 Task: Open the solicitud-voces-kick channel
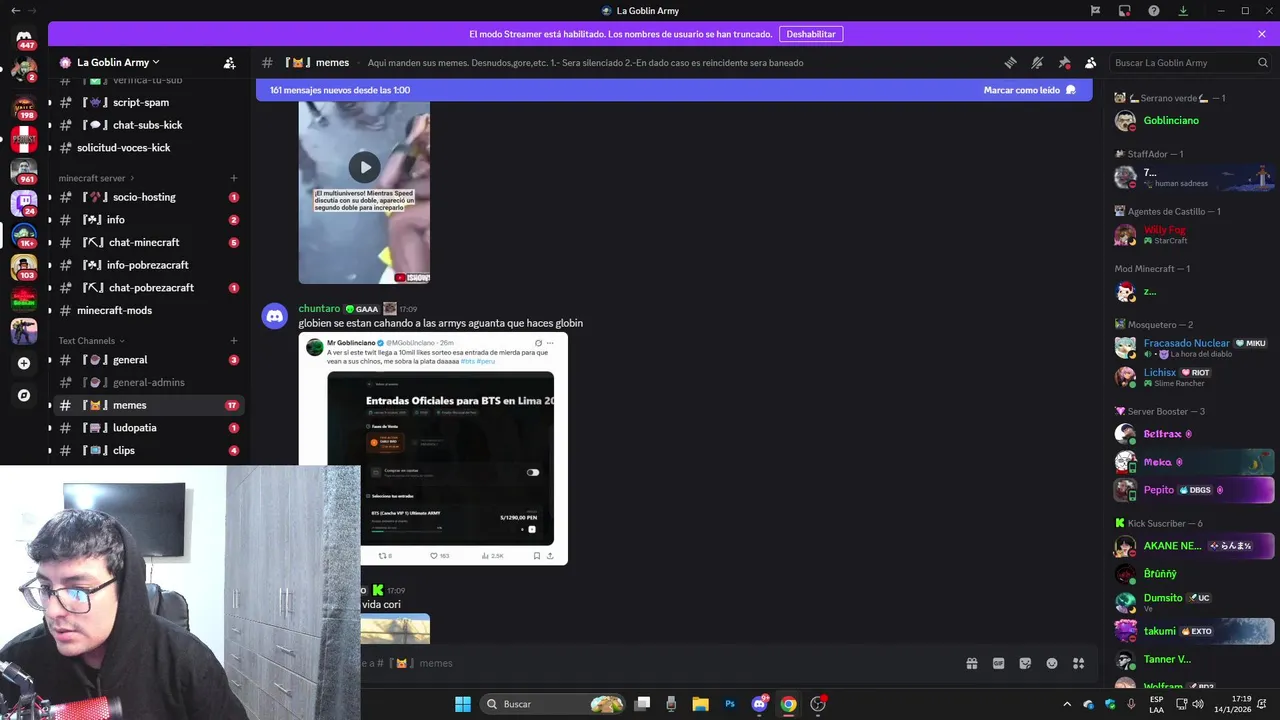pos(148,148)
